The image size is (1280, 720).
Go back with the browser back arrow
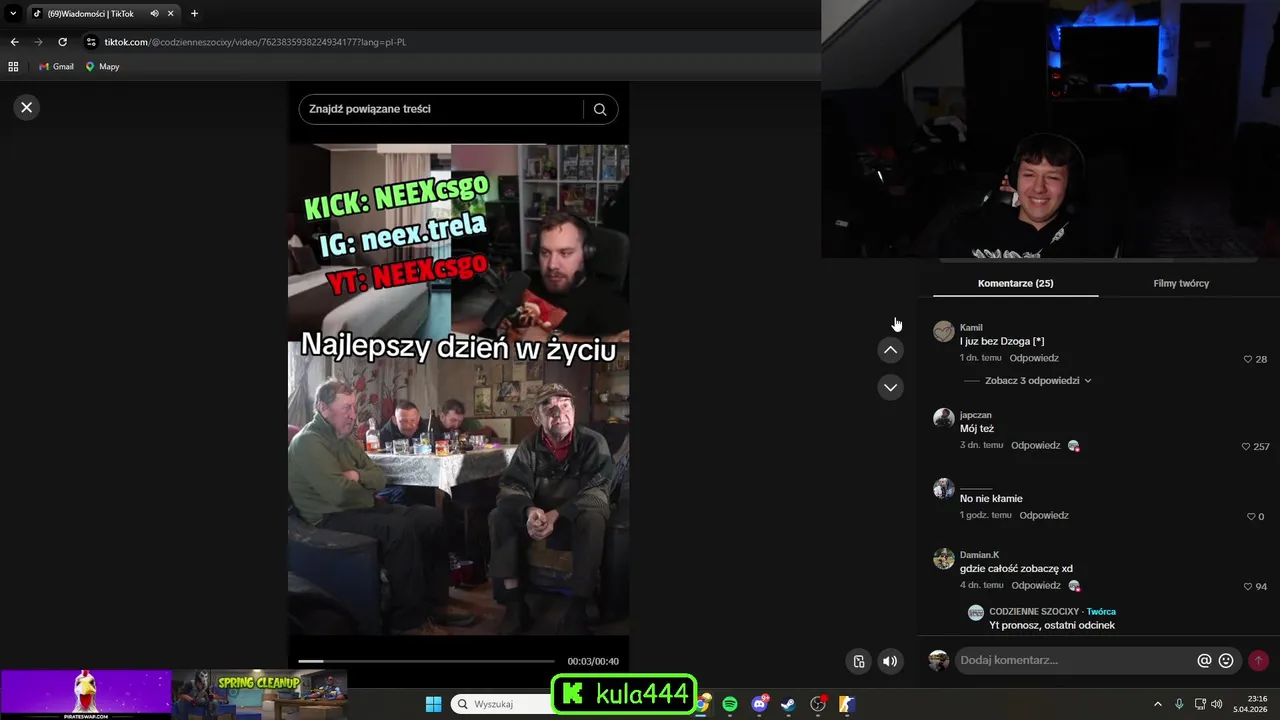coord(14,42)
